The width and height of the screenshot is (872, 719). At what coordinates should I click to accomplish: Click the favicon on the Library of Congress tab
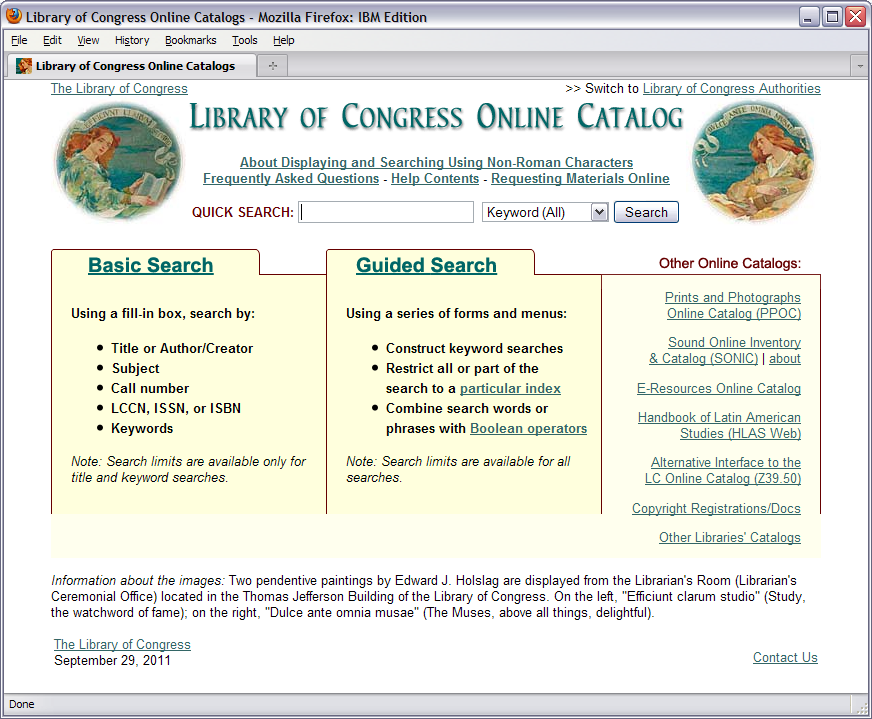tap(23, 66)
